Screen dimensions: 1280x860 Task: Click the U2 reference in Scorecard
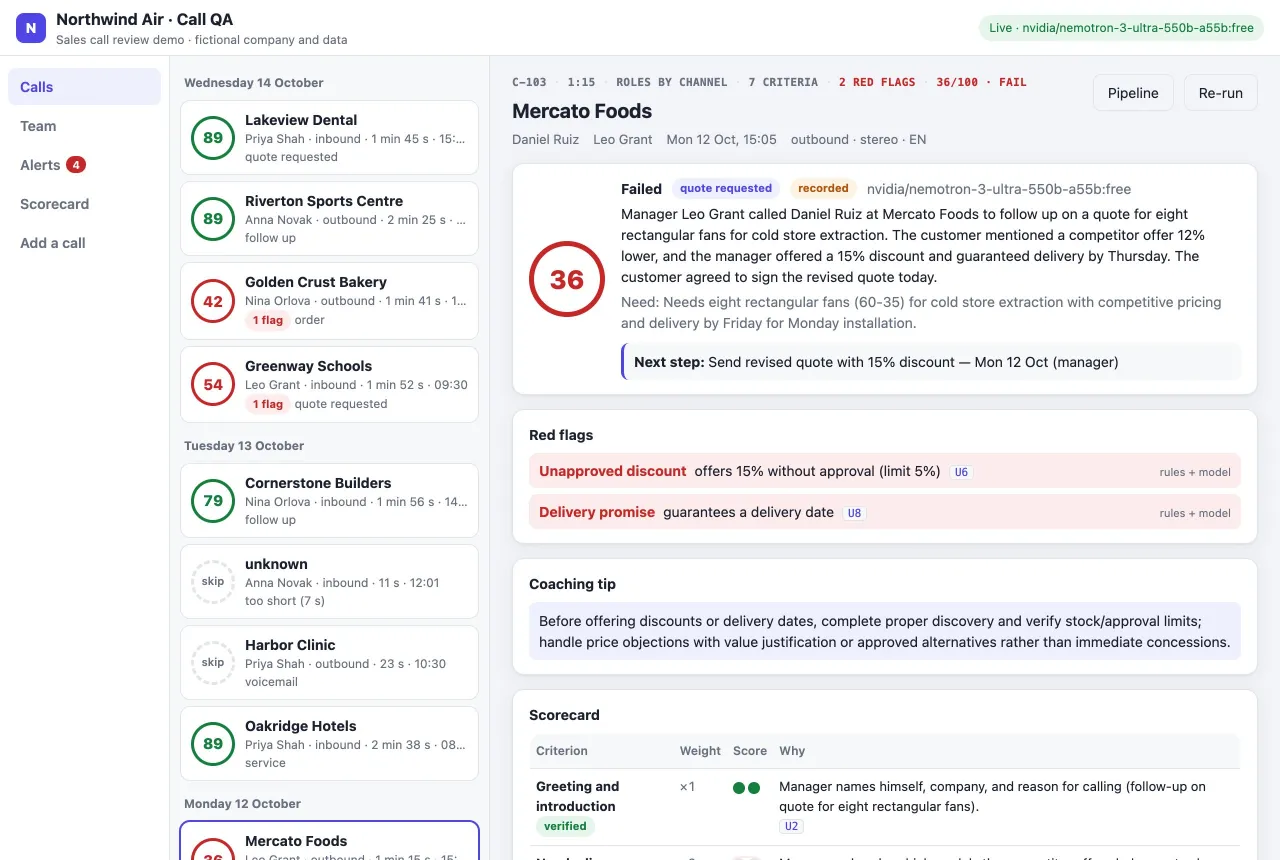tap(791, 827)
